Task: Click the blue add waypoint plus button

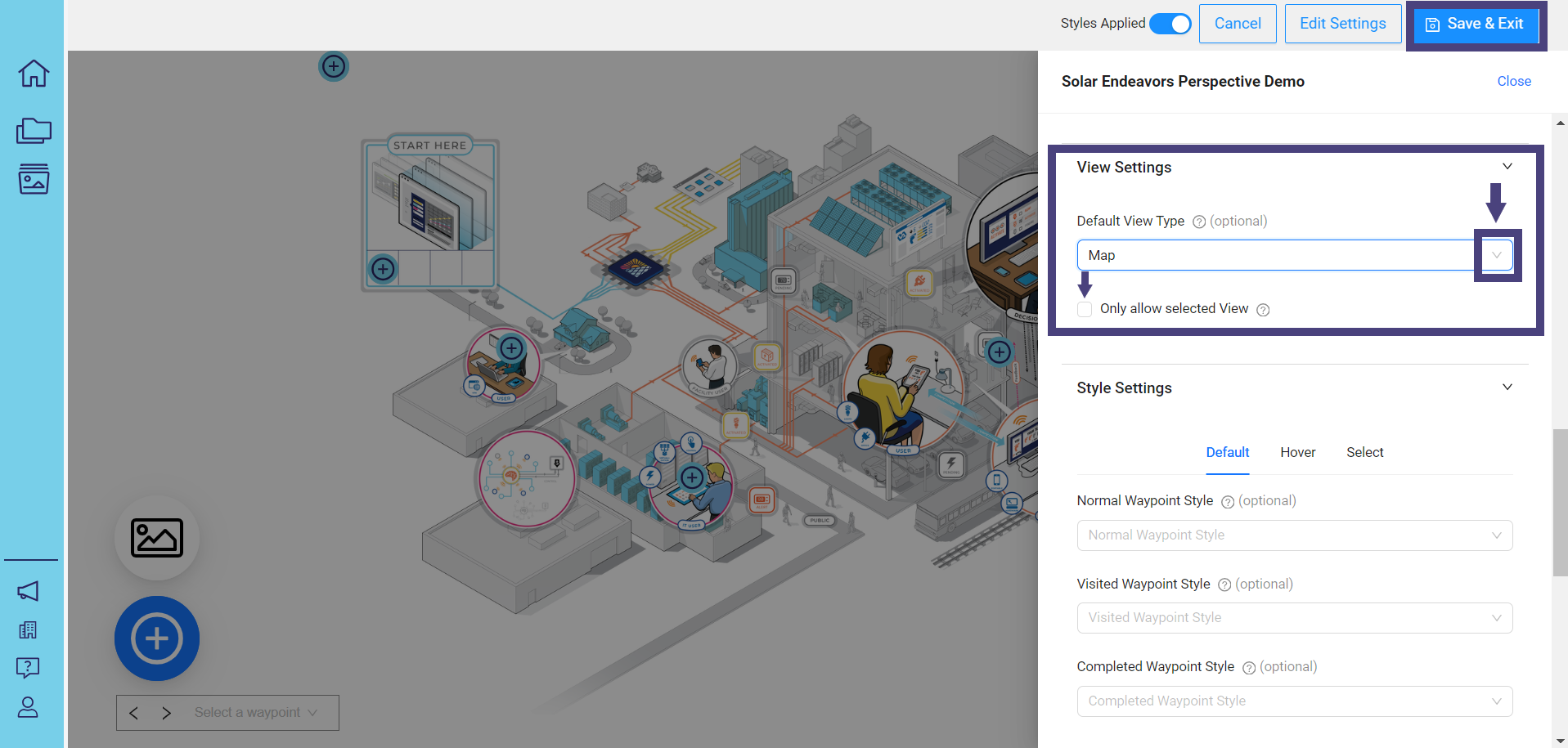Action: point(156,638)
